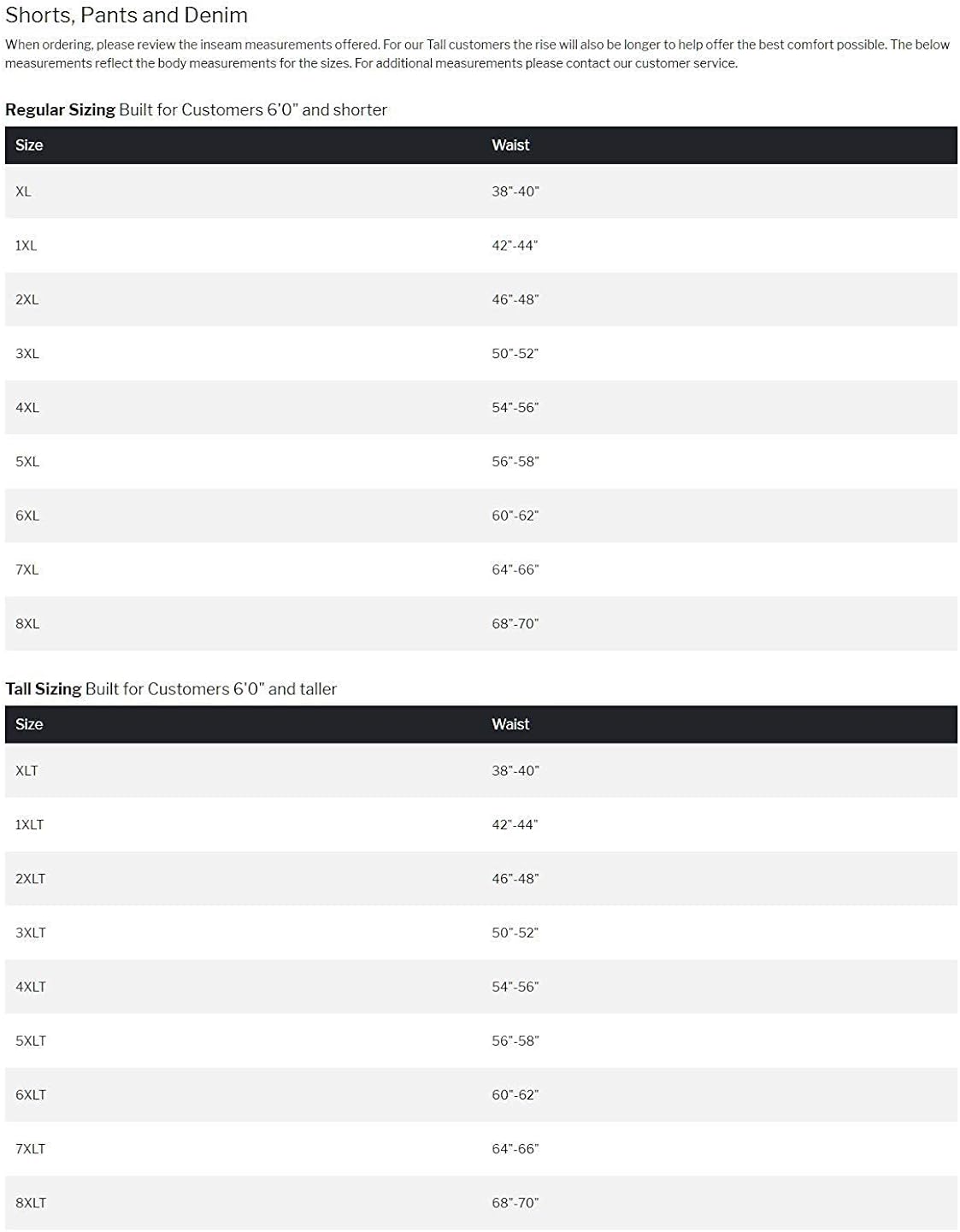Click the Size header in the Regular Sizing table
This screenshot has height=1232, width=960.
29,145
